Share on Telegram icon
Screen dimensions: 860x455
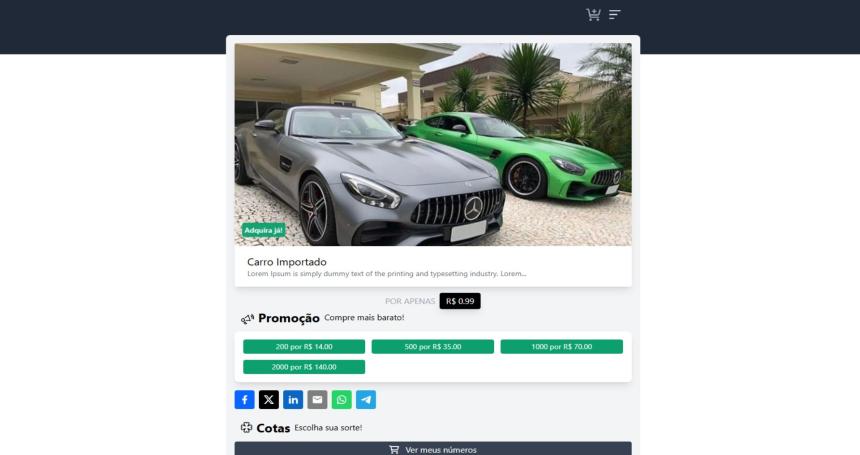pyautogui.click(x=366, y=400)
